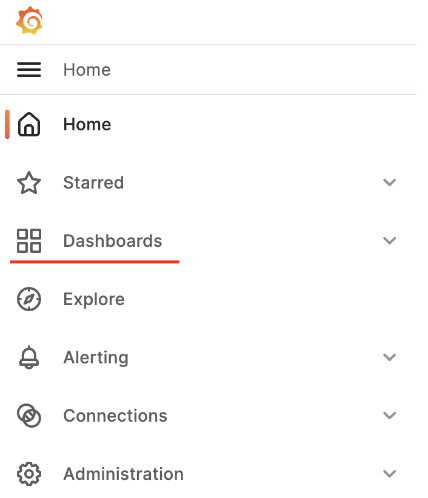This screenshot has width=428, height=498.
Task: Expand the Connections section chevron
Action: click(390, 415)
